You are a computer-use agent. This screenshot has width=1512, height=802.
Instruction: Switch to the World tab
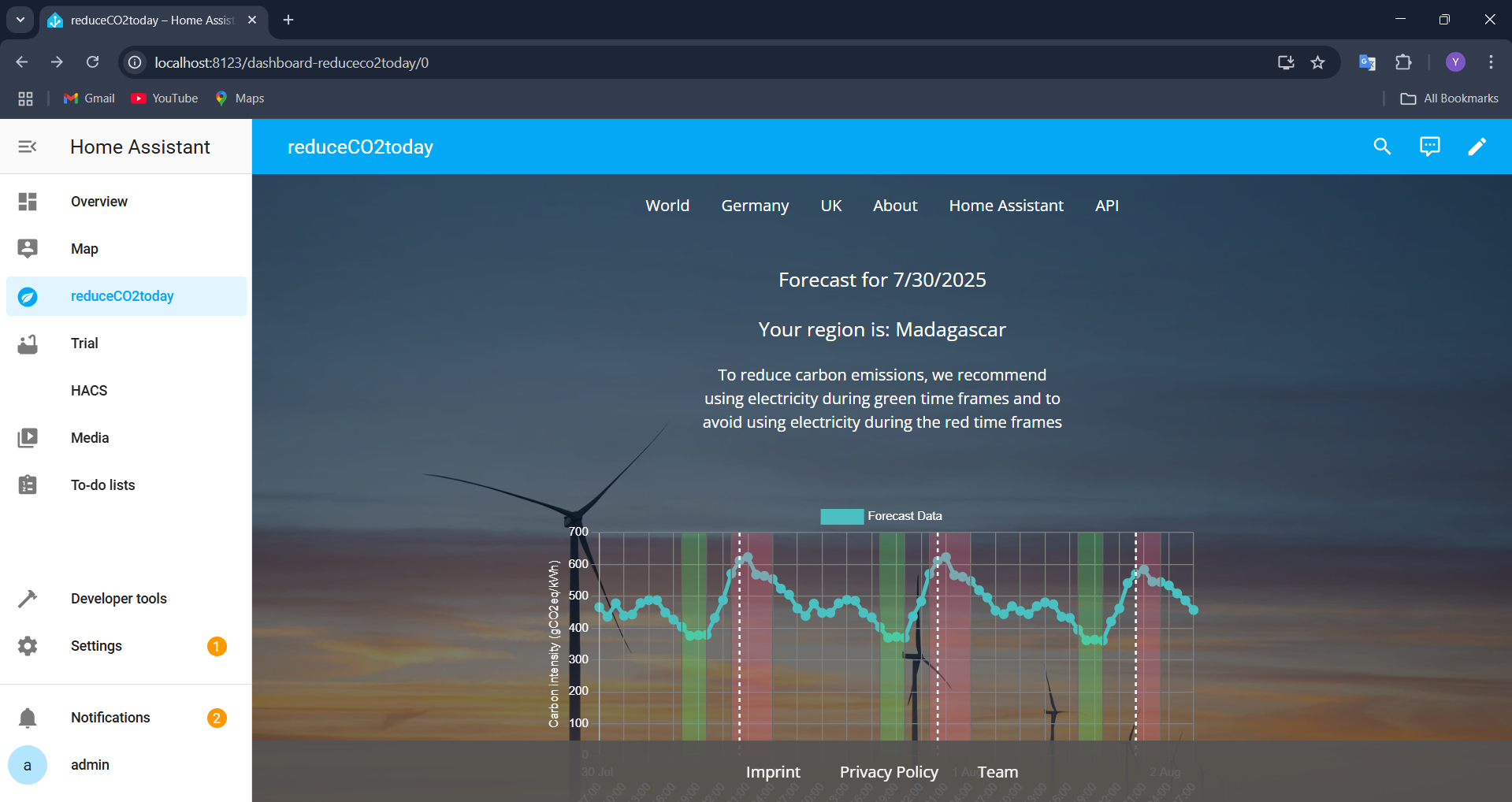tap(667, 206)
